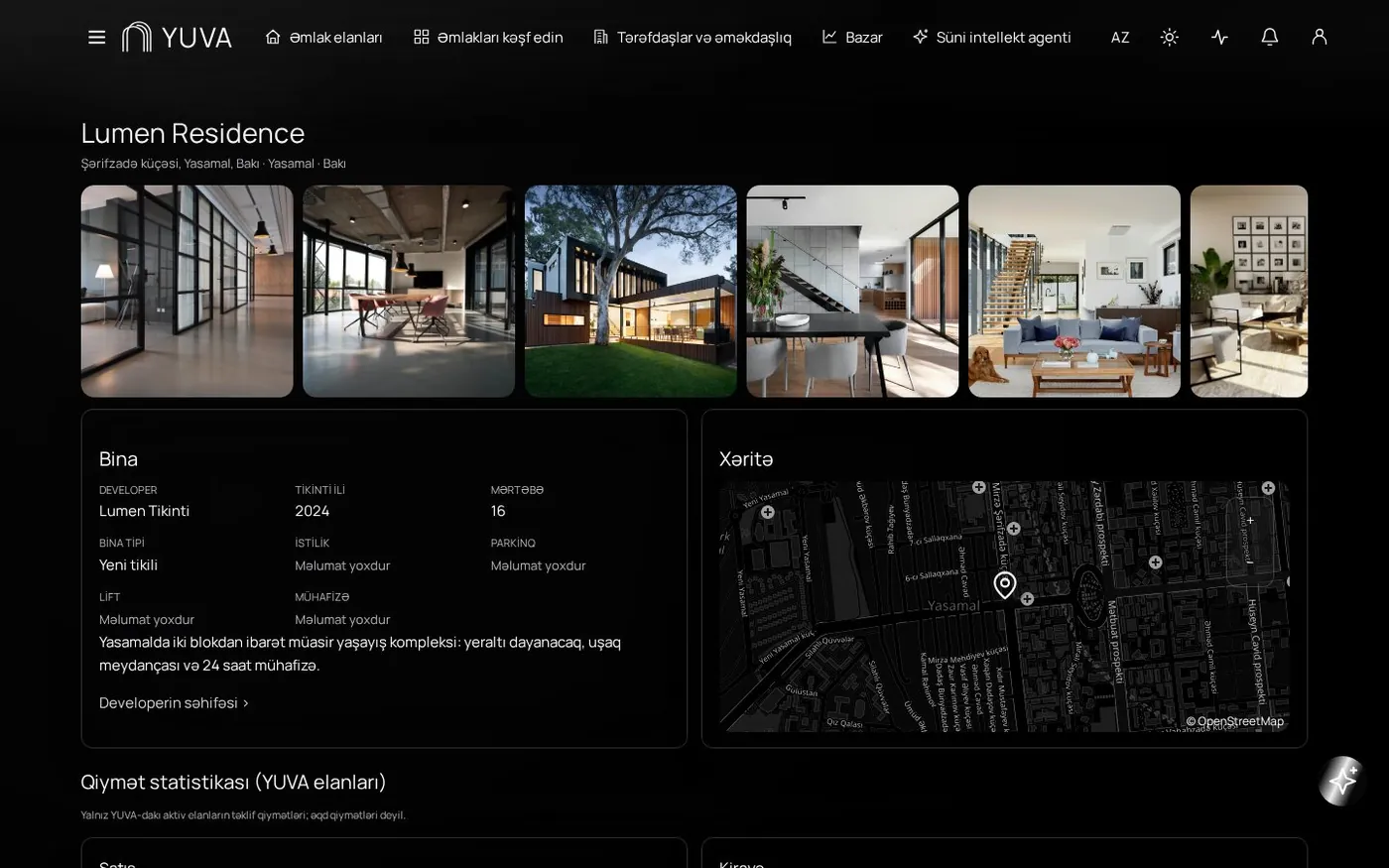Click Məlumat yoxdur under LİFT

pyautogui.click(x=147, y=620)
